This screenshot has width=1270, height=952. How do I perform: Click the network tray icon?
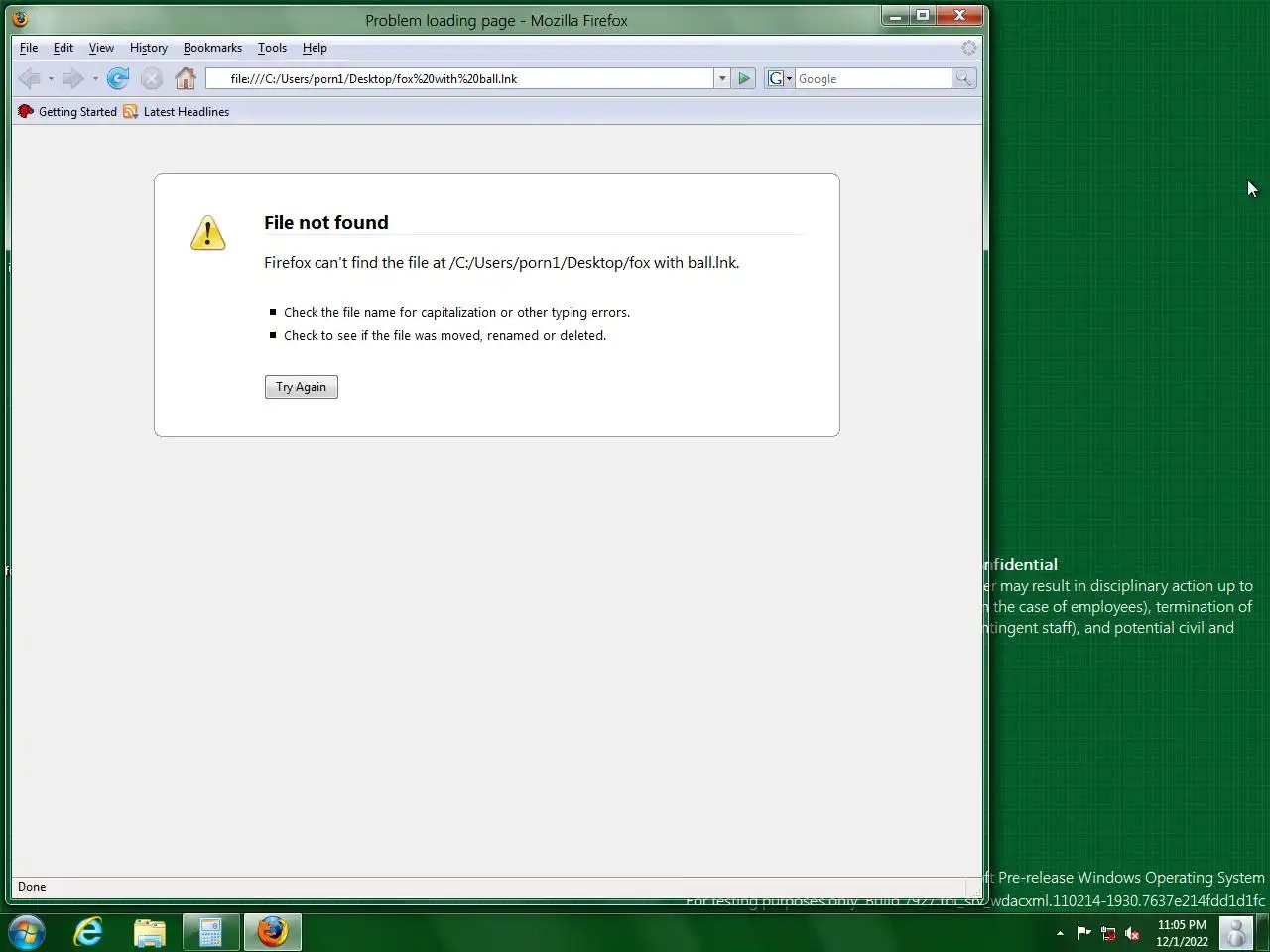1108,933
